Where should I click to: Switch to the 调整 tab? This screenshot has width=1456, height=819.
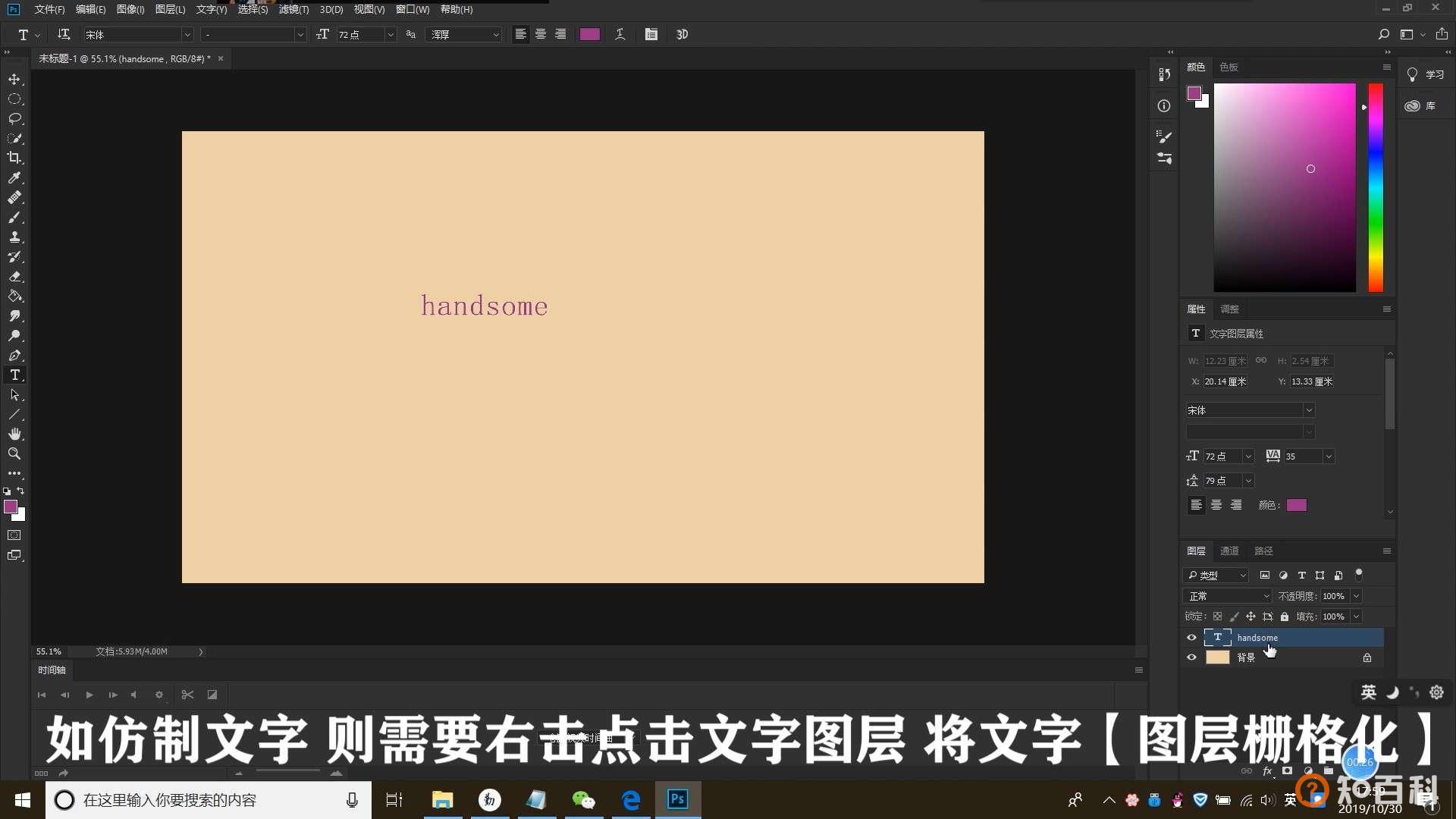(1229, 309)
